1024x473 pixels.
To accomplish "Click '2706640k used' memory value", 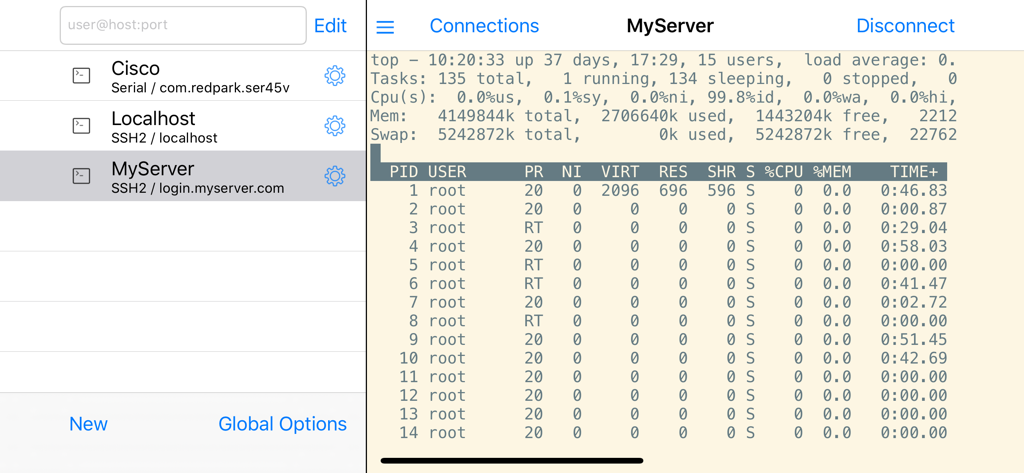I will (665, 116).
